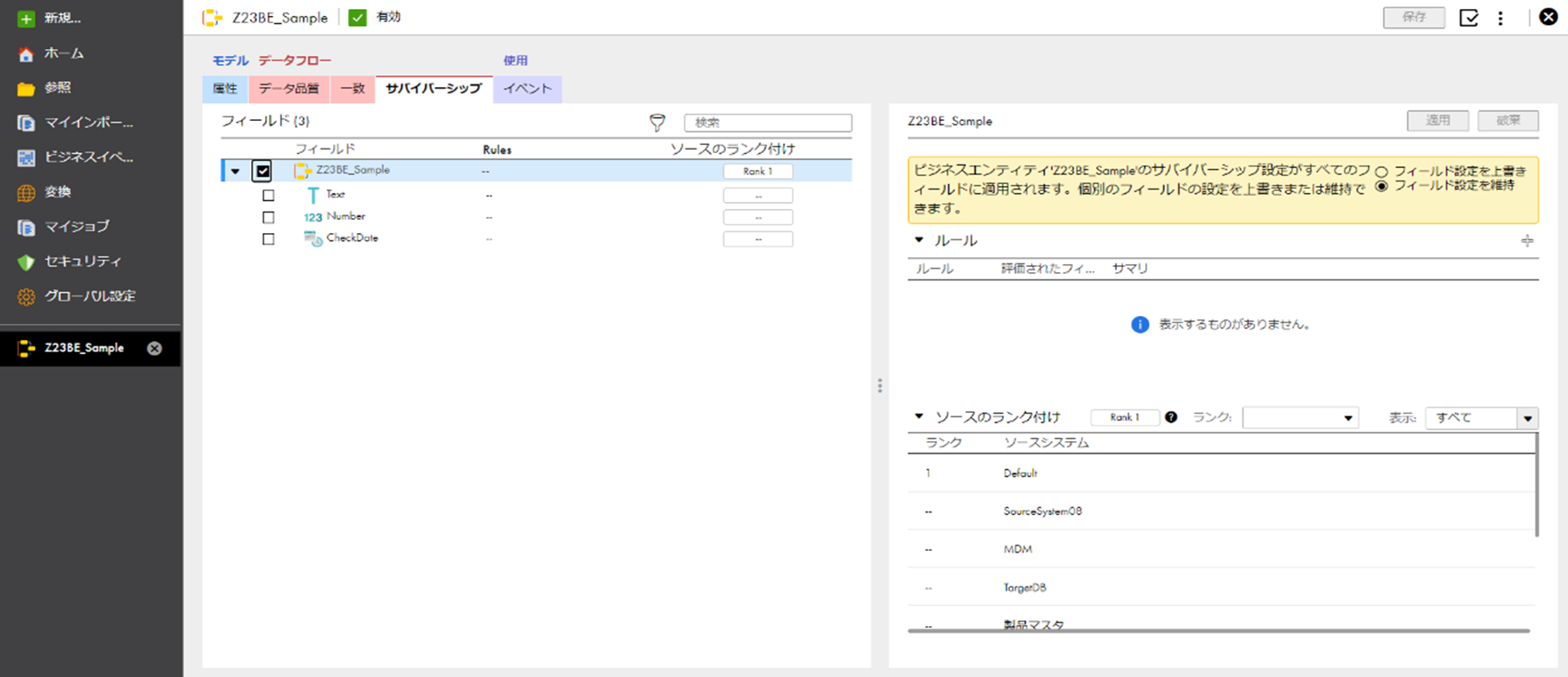This screenshot has width=1568, height=677.
Task: Check the CheckDate field checkbox
Action: point(269,238)
